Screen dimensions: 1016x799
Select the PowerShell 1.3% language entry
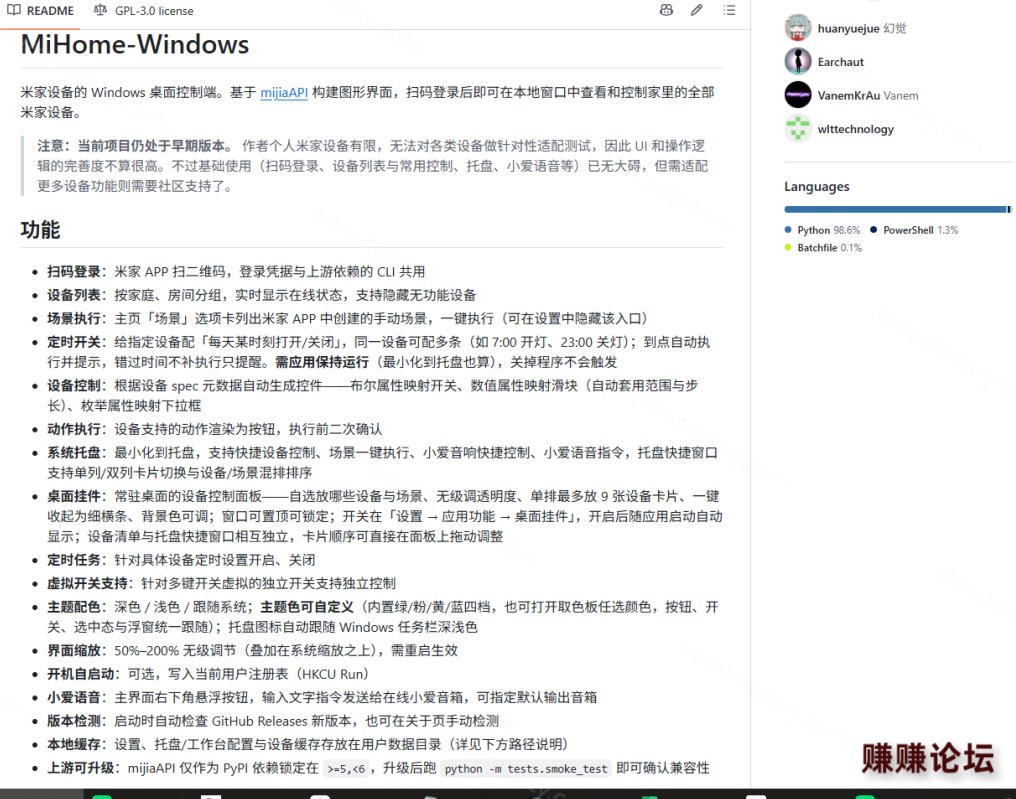914,230
